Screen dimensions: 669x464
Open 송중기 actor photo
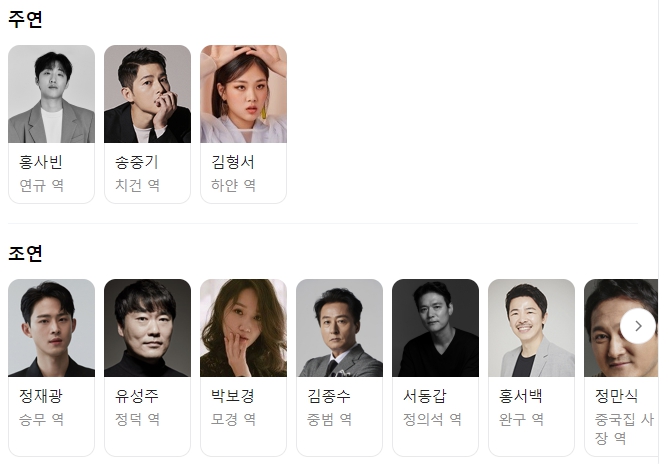pyautogui.click(x=148, y=94)
